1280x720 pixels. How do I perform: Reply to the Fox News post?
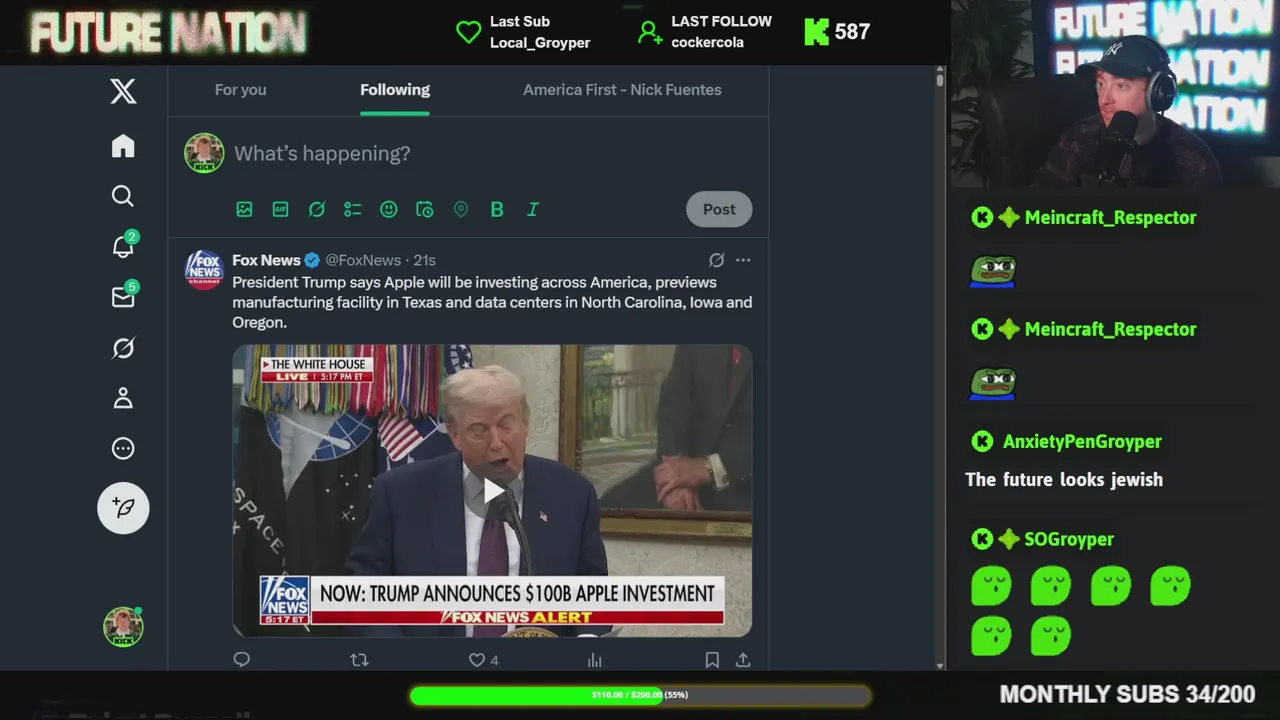[241, 659]
